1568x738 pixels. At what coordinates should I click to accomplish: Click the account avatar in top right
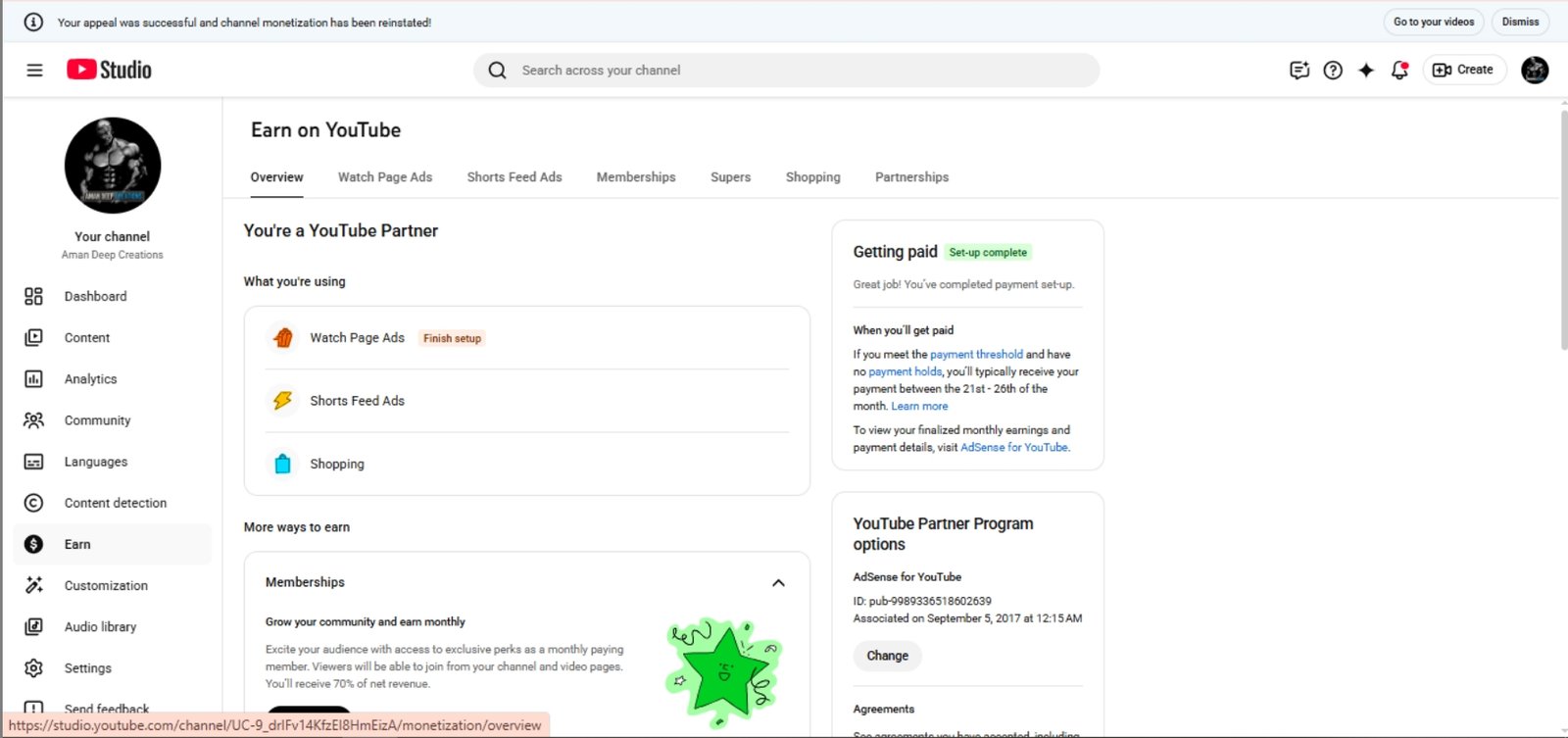click(x=1534, y=70)
